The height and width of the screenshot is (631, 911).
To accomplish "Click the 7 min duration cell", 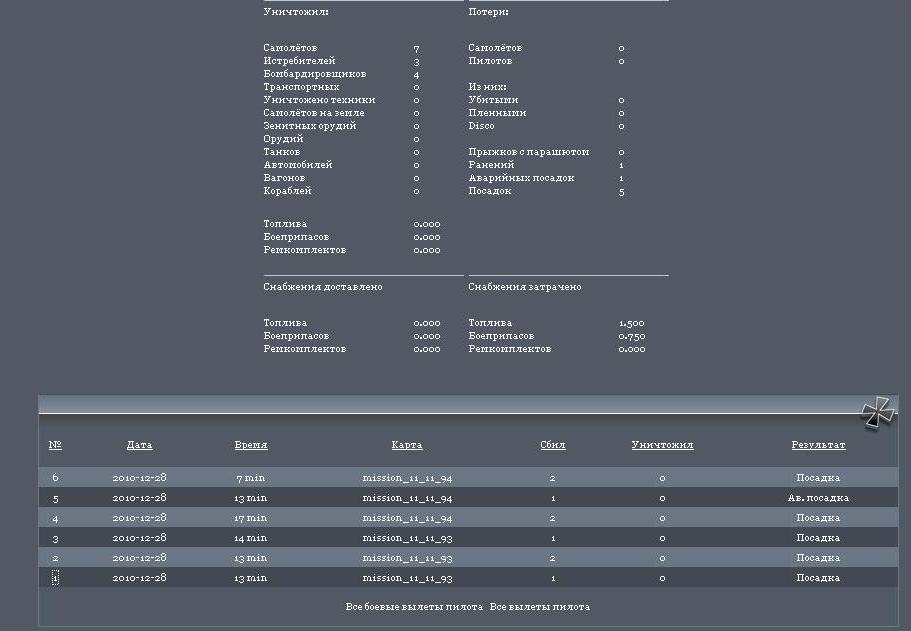I will [x=251, y=478].
